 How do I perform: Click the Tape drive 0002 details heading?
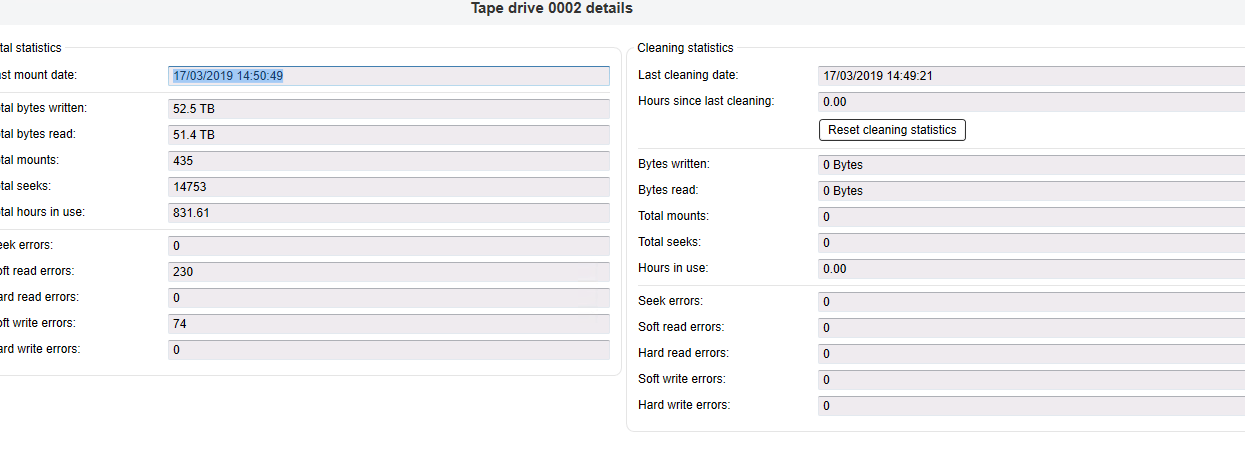coord(551,8)
